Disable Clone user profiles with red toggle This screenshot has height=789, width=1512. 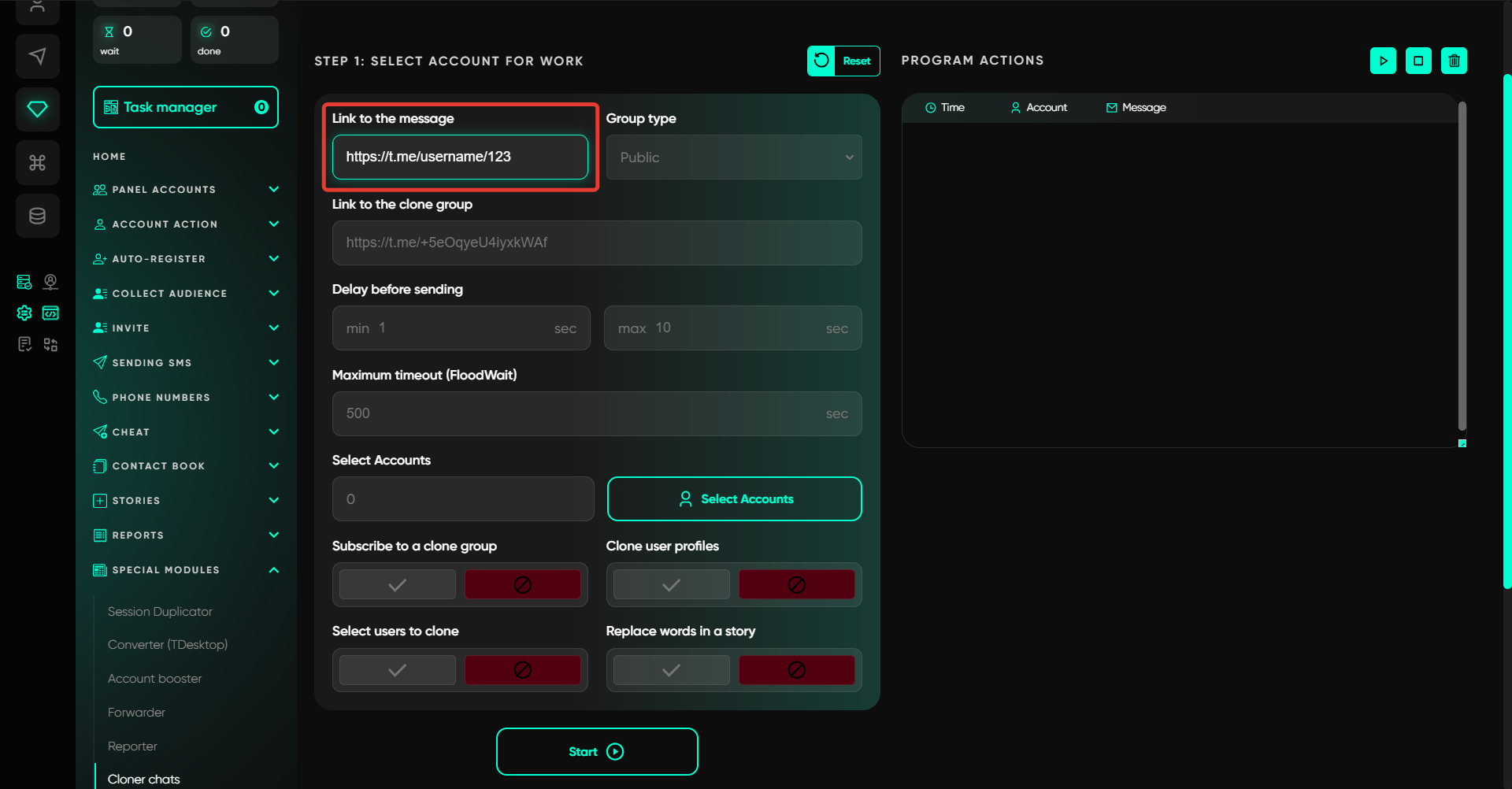796,585
